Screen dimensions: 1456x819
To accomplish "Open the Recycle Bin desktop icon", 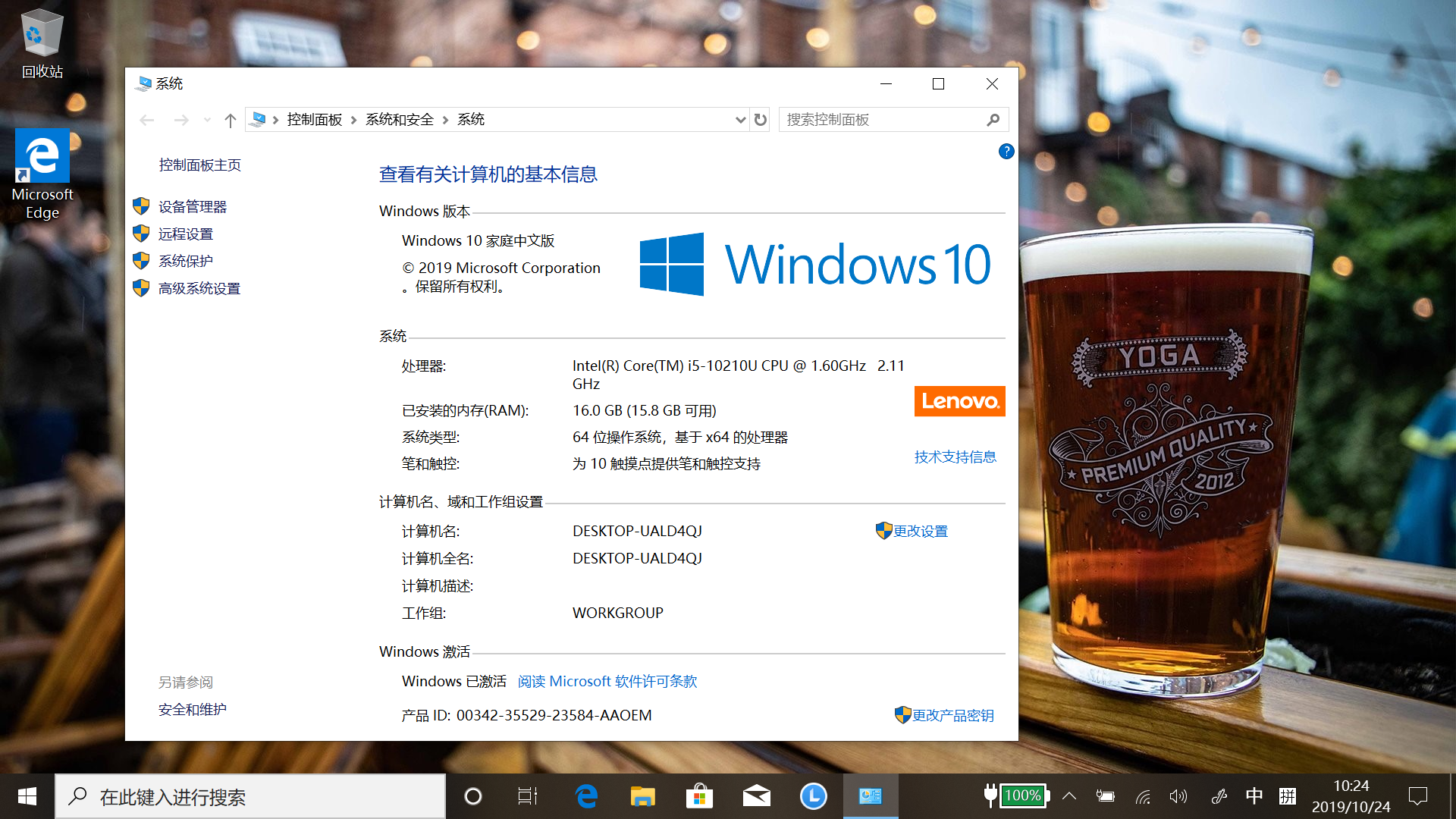I will tap(42, 44).
